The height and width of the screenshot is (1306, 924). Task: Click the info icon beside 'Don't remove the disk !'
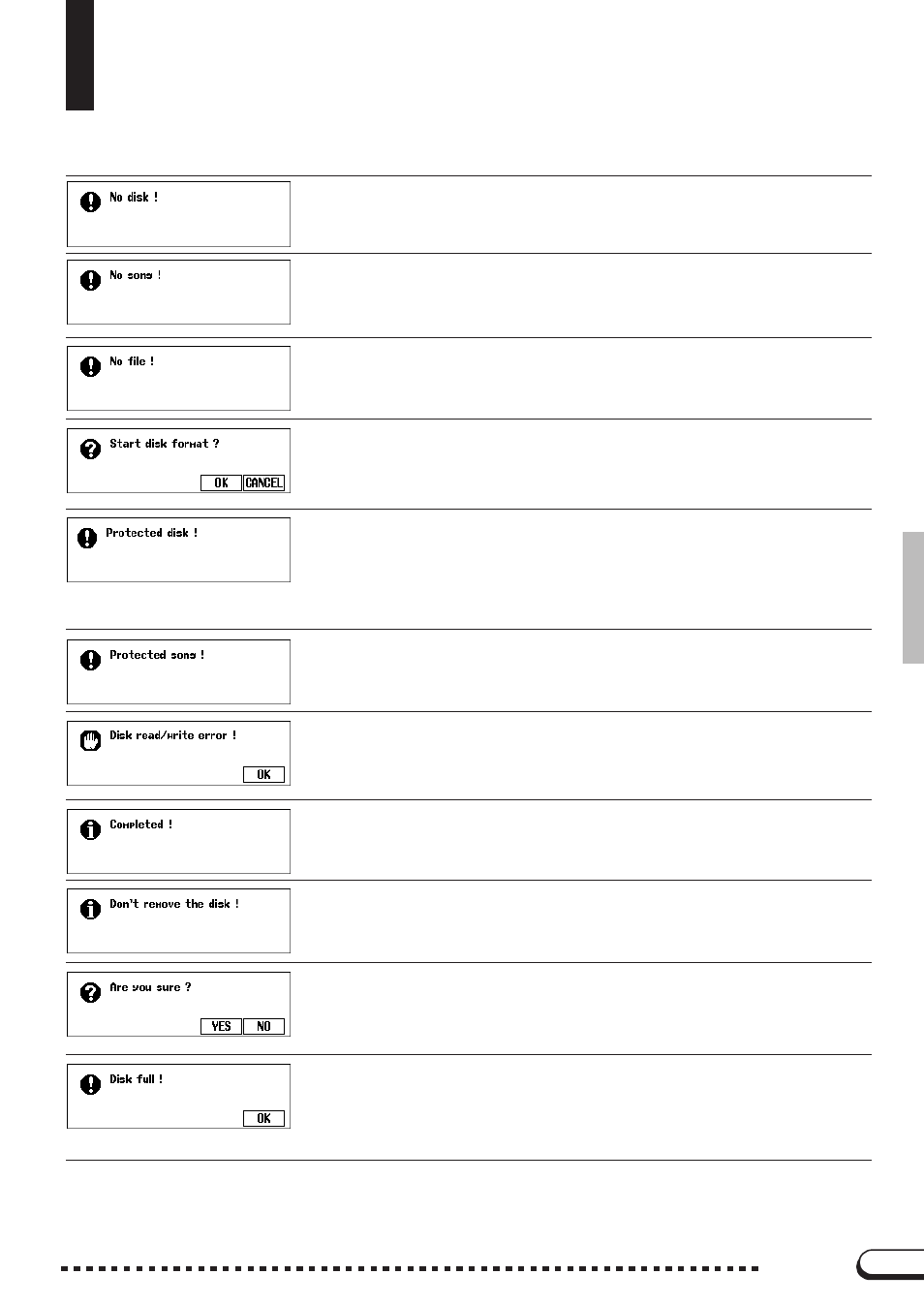[90, 909]
